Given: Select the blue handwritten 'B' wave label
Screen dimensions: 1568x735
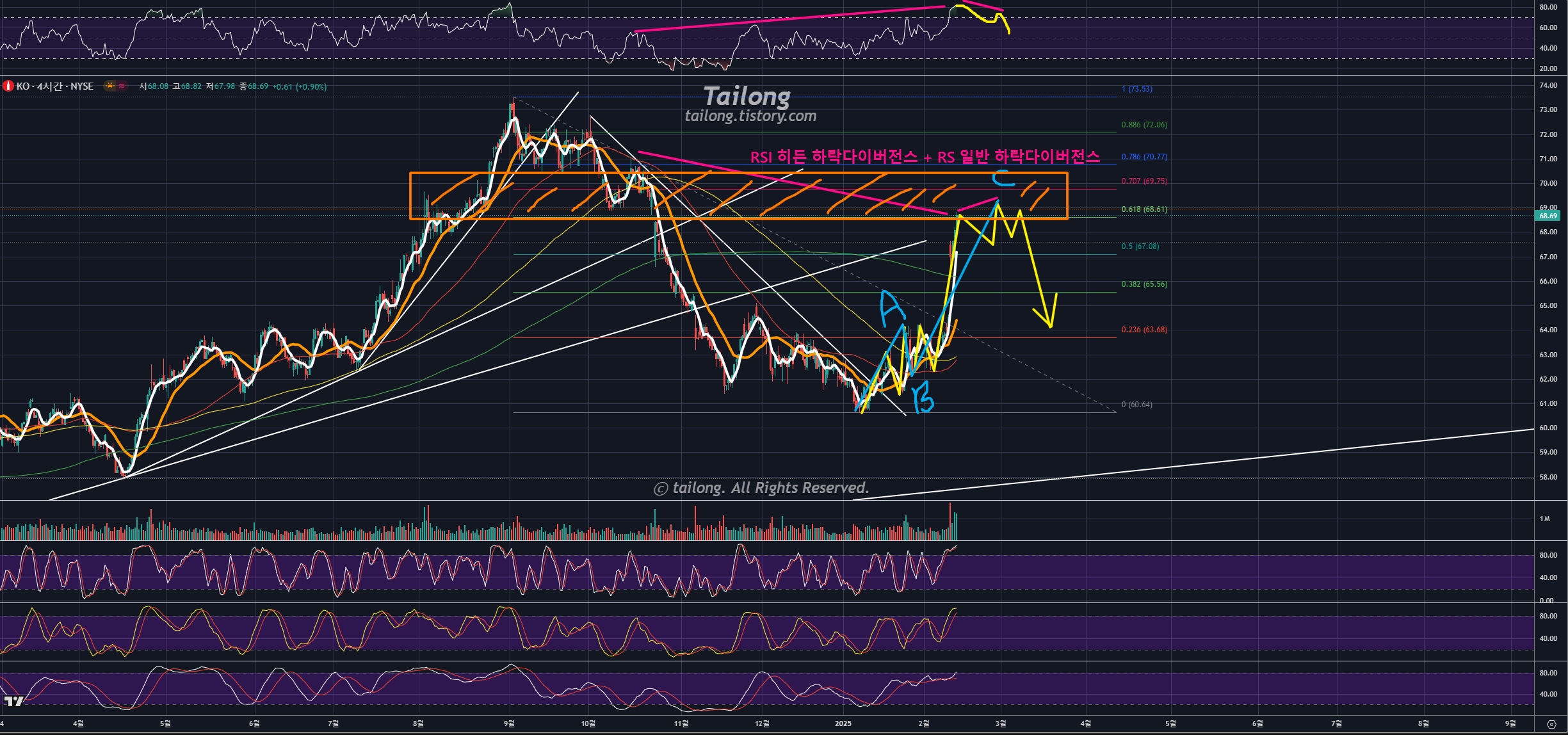Looking at the screenshot, I should click(x=923, y=398).
